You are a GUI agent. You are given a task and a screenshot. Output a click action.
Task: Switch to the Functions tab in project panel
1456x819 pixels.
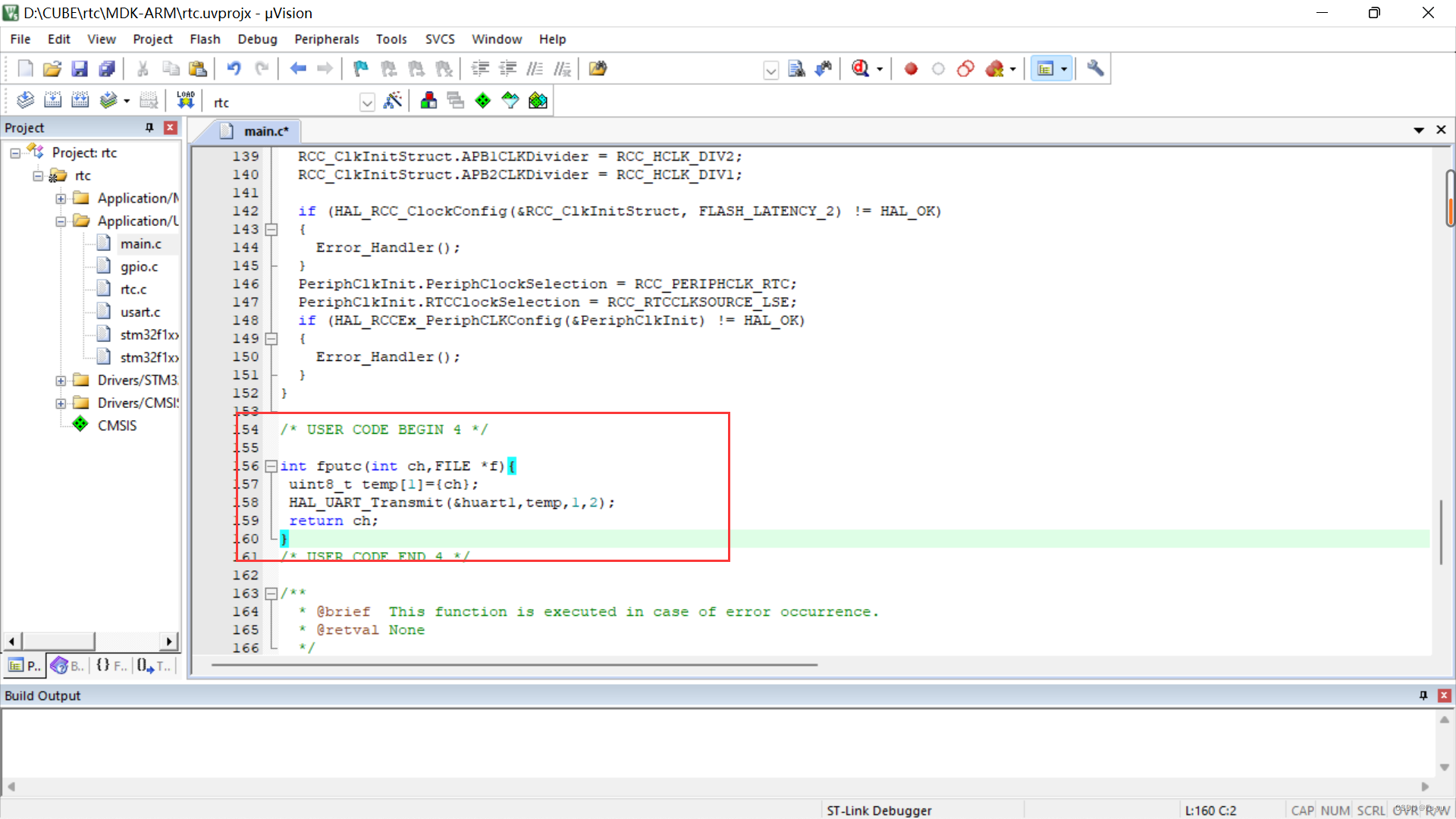pos(111,666)
